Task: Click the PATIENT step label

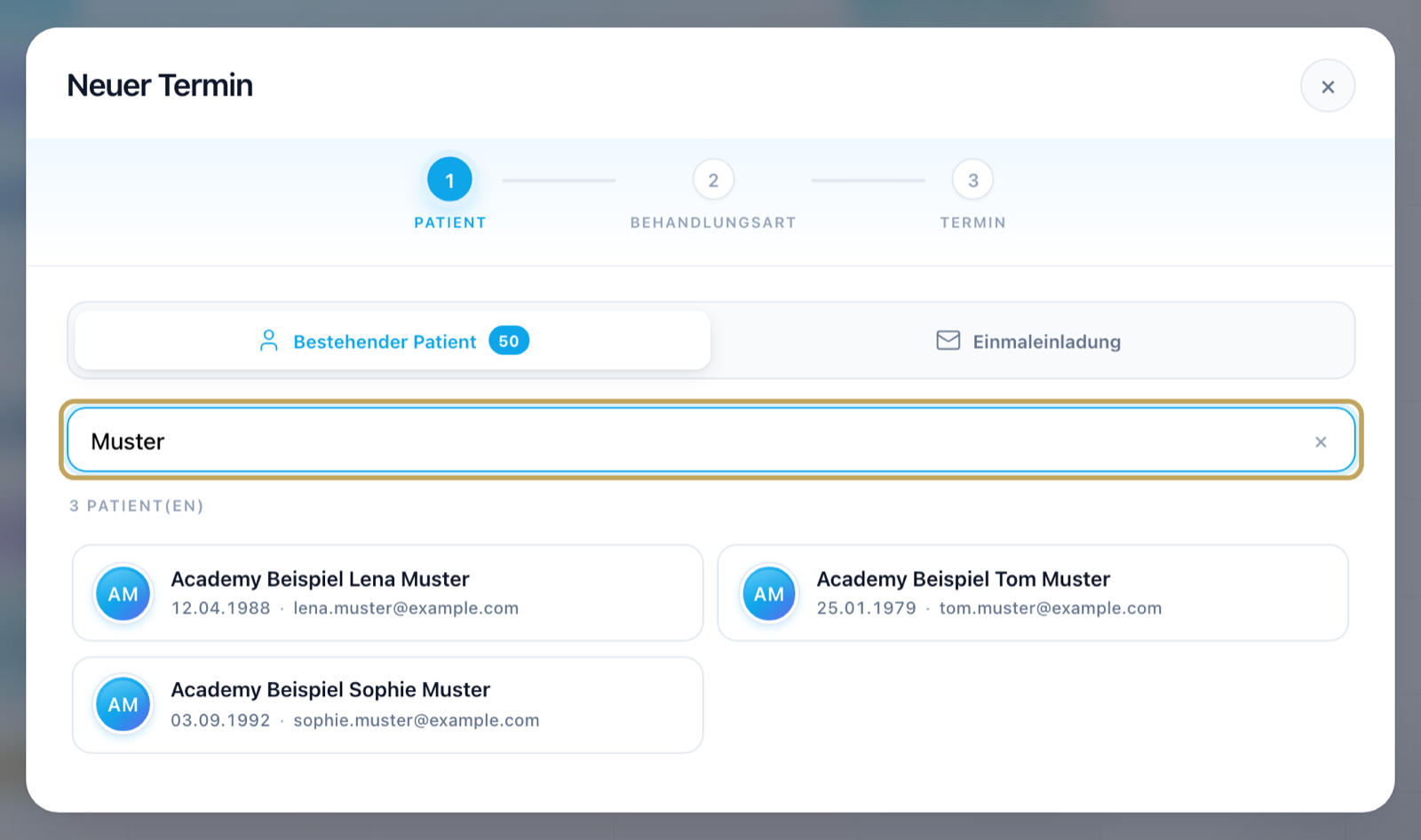Action: (x=450, y=223)
